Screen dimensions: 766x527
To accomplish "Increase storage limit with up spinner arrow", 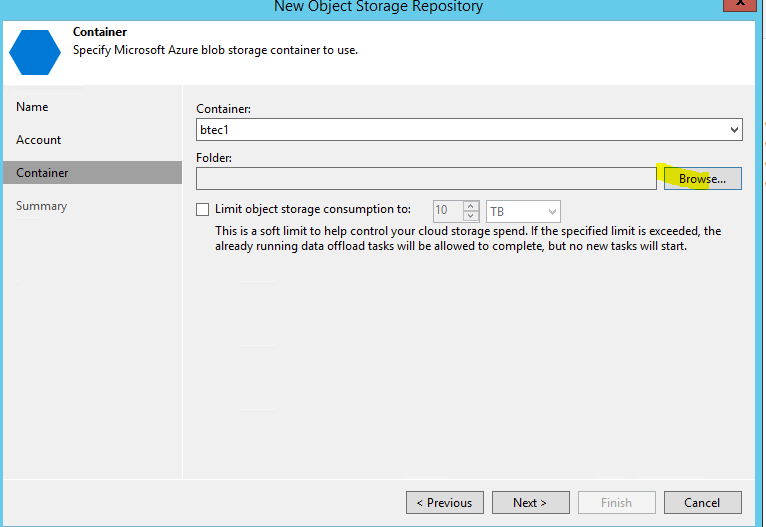I will (470, 206).
